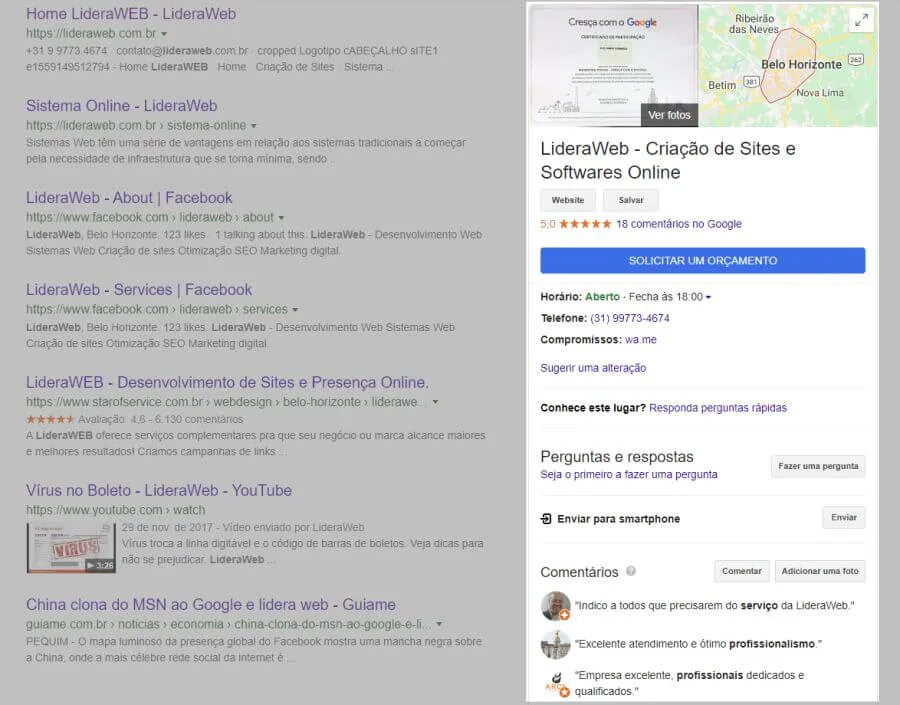Open dropdown arrow beside Facebook about URL
The width and height of the screenshot is (900, 705).
coord(281,218)
